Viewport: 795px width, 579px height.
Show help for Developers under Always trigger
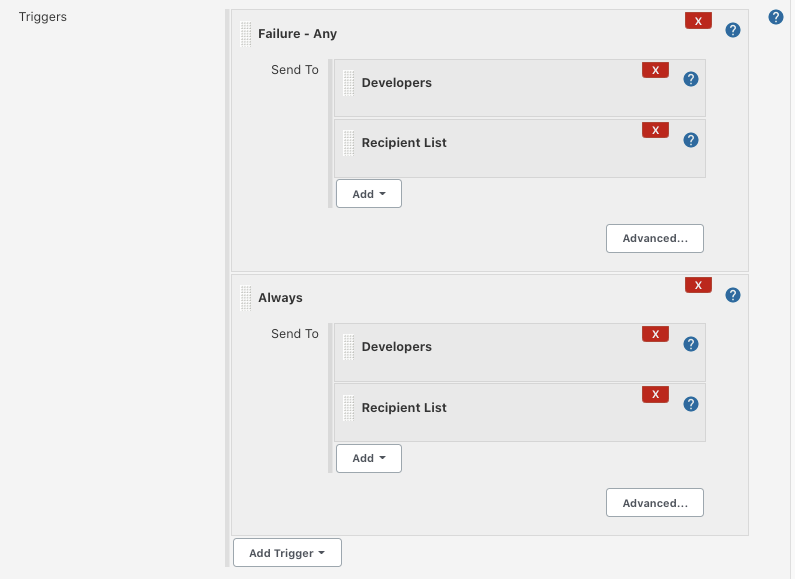690,344
